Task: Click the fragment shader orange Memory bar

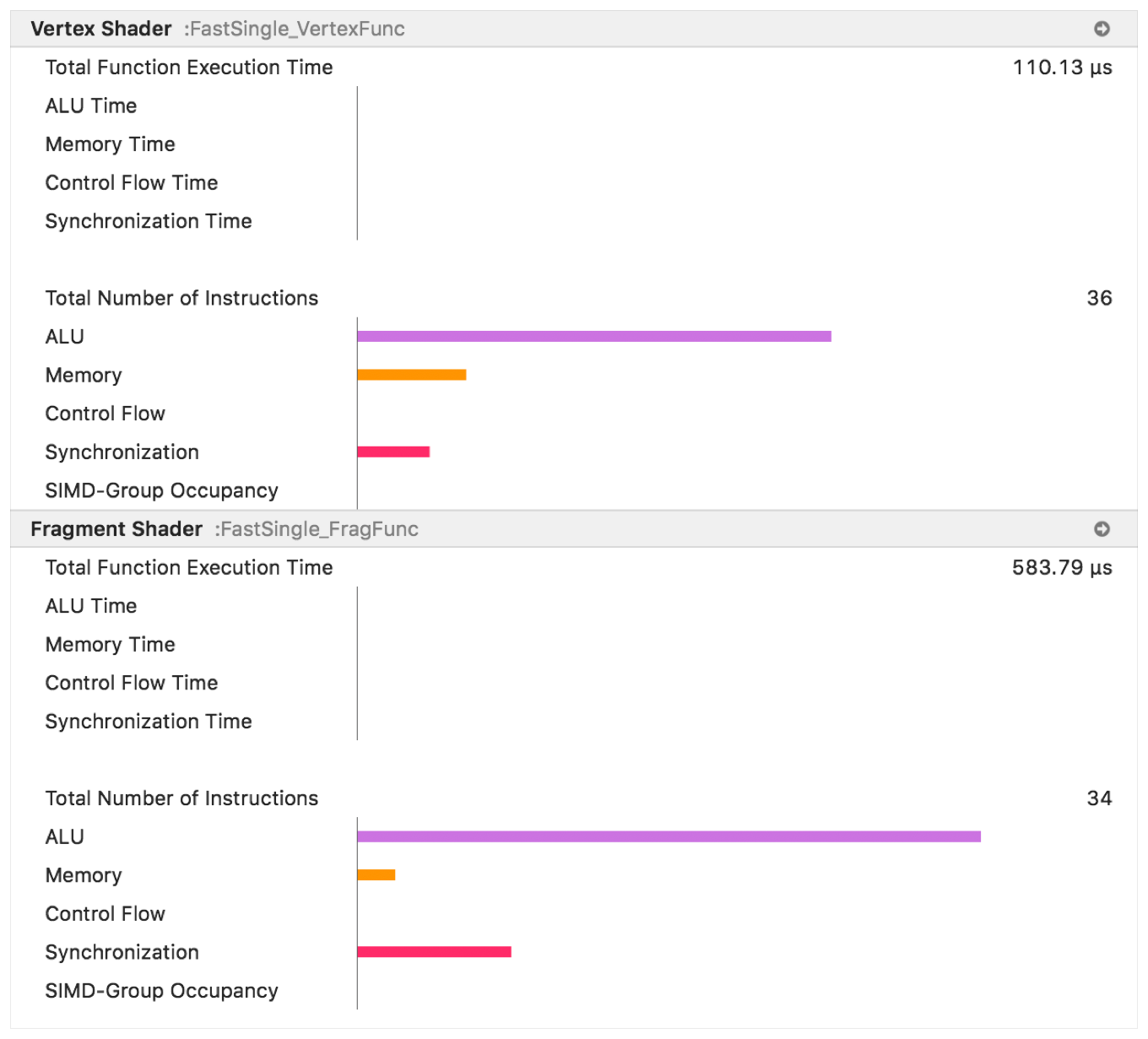Action: [x=376, y=875]
